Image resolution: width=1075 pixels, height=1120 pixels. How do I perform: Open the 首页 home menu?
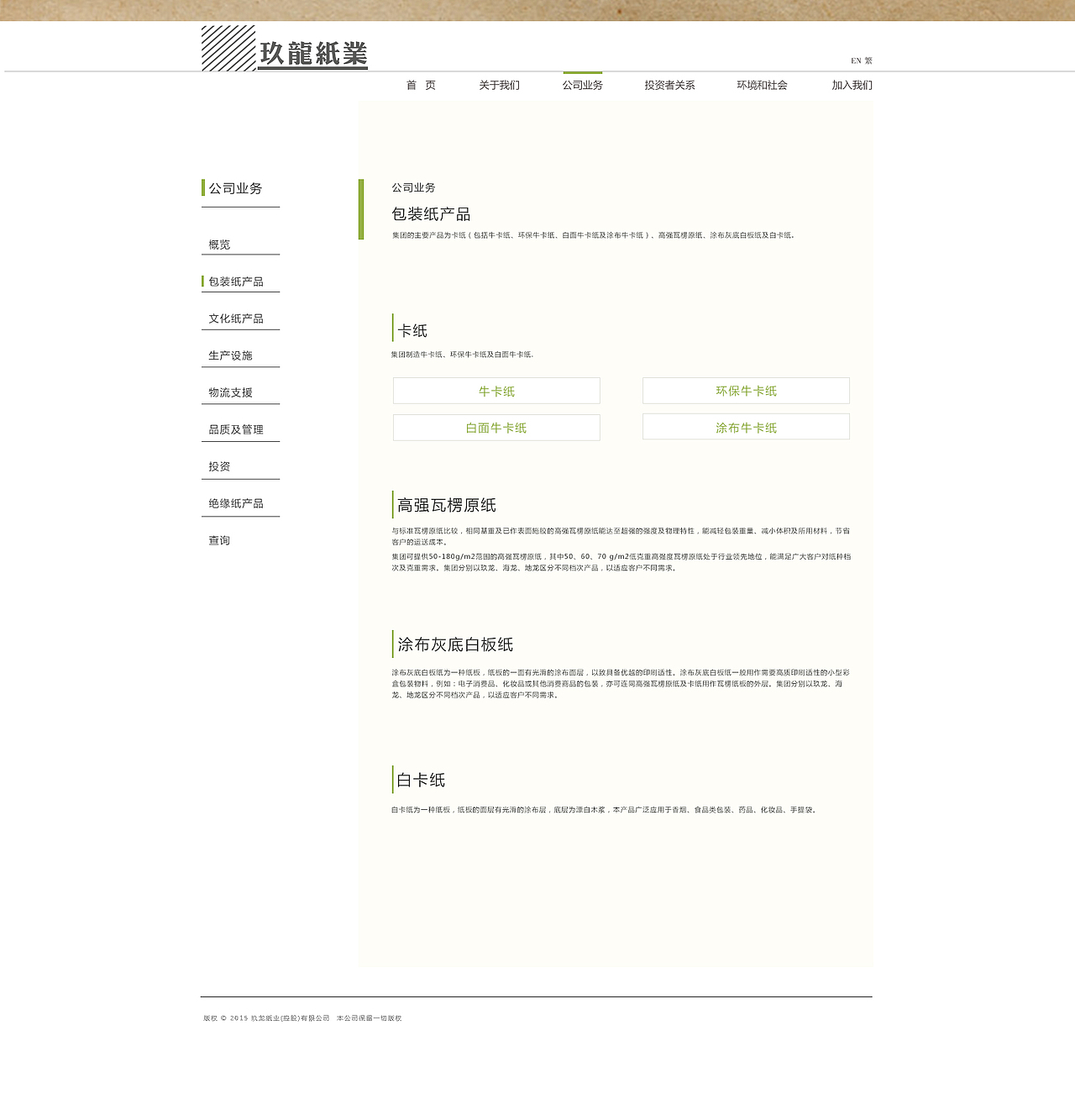tap(421, 86)
